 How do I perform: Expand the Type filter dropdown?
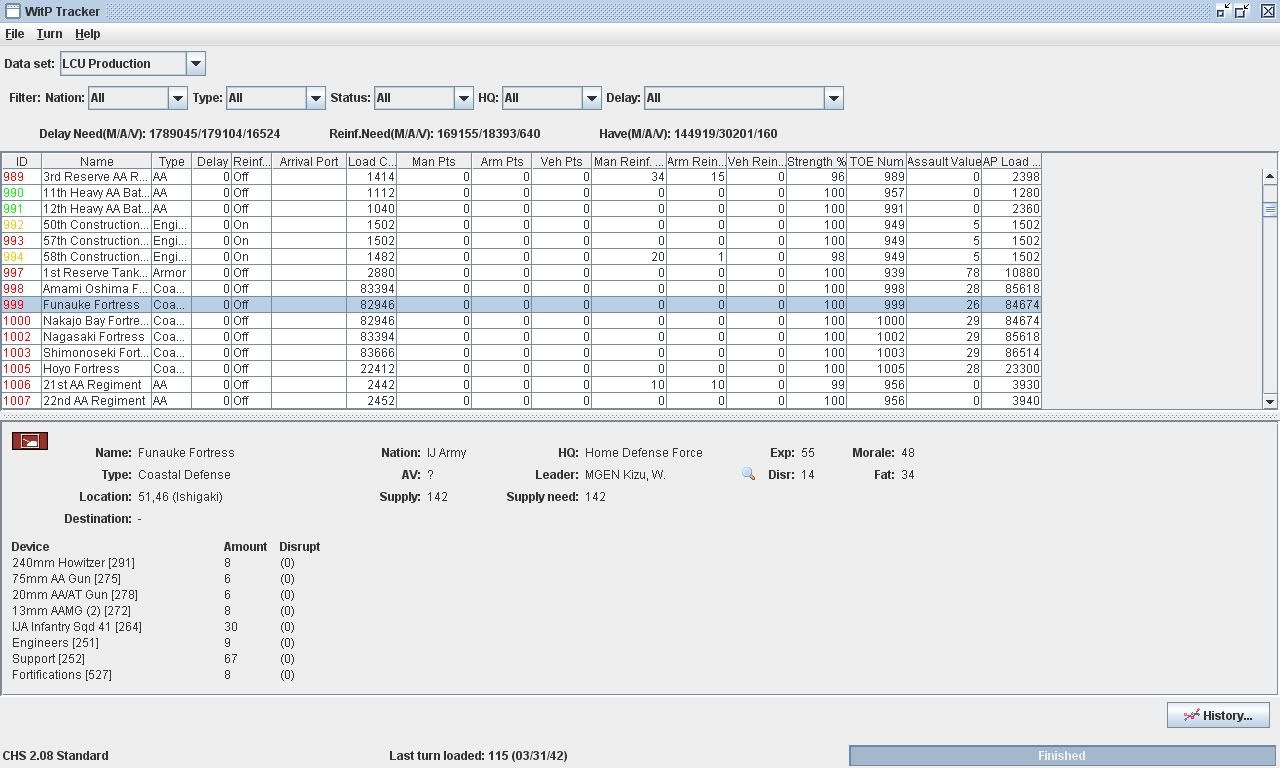[316, 98]
